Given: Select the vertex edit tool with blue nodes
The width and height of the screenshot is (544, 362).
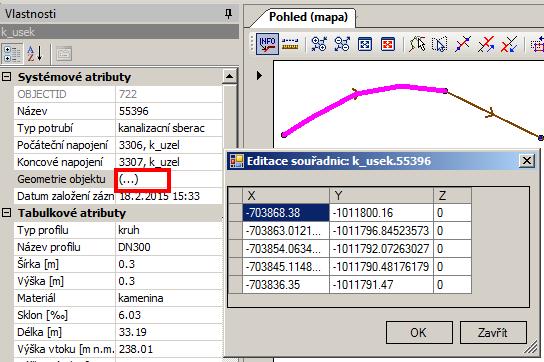Looking at the screenshot, I should coord(463,44).
